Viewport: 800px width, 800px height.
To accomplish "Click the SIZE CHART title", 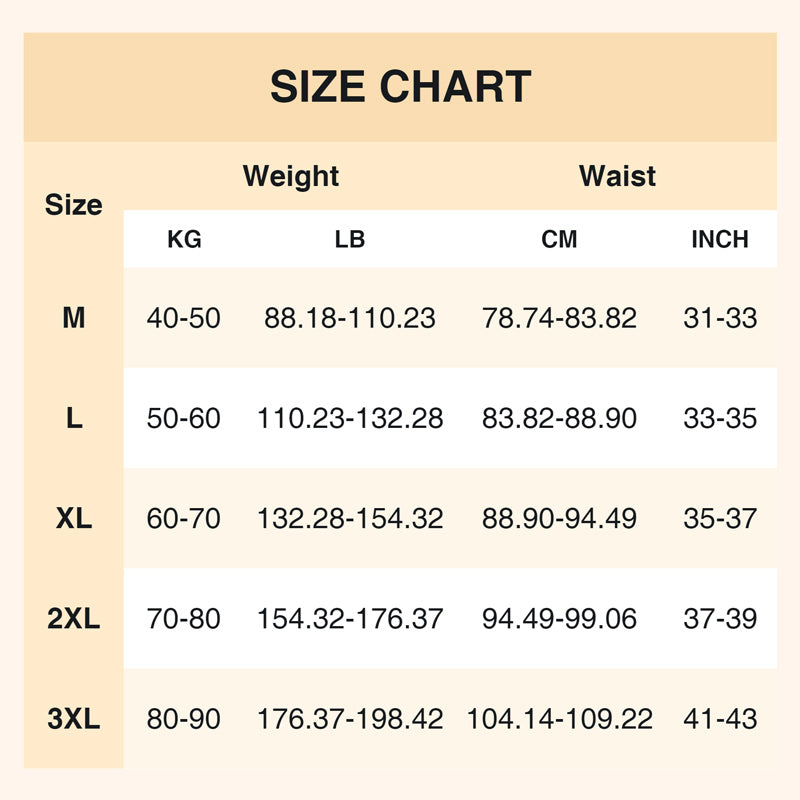I will [400, 88].
